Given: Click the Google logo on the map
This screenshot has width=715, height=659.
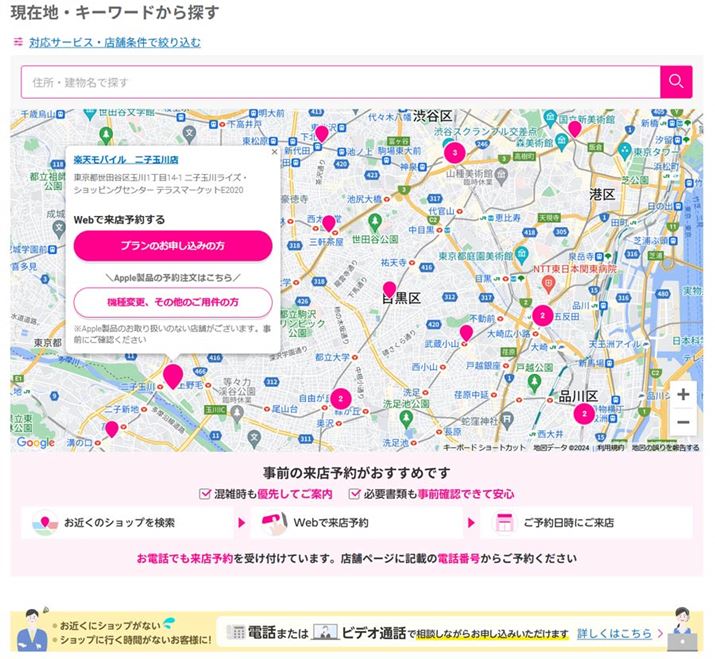Looking at the screenshot, I should (x=36, y=442).
